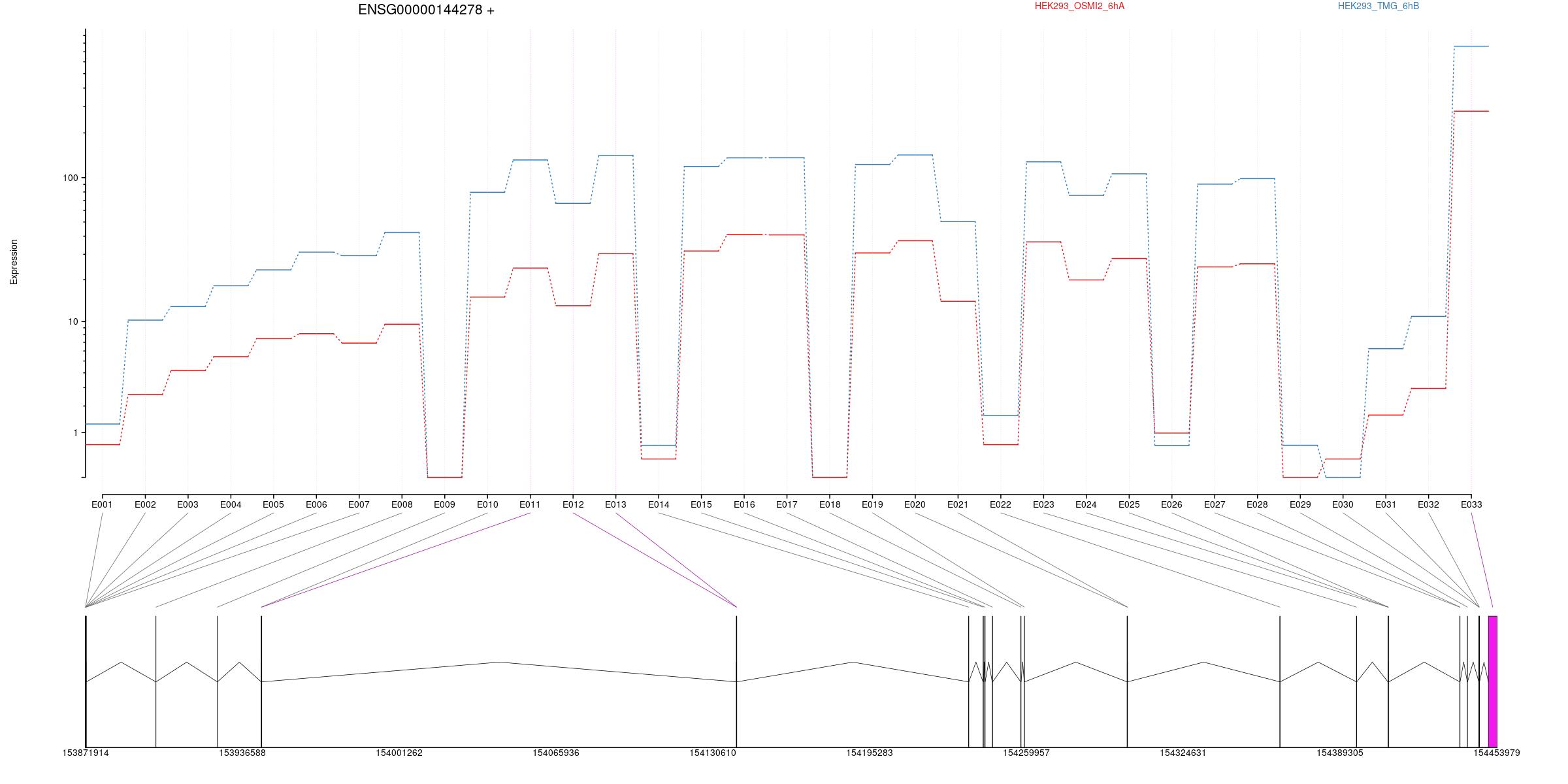Viewport: 1568px width, 784px height.
Task: Click exon label E016
Action: coord(744,504)
